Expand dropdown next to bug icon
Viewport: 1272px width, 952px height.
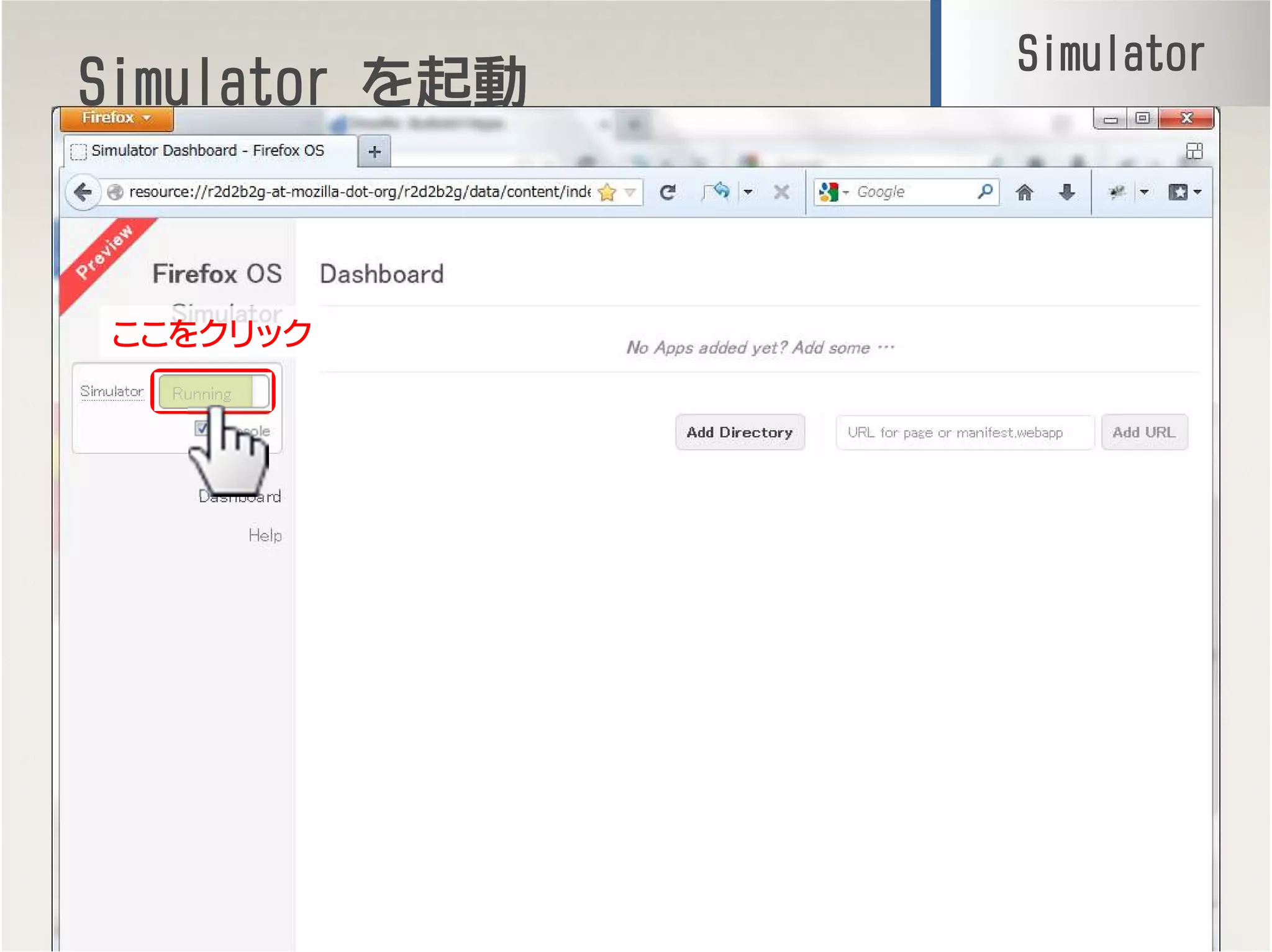(x=1144, y=193)
